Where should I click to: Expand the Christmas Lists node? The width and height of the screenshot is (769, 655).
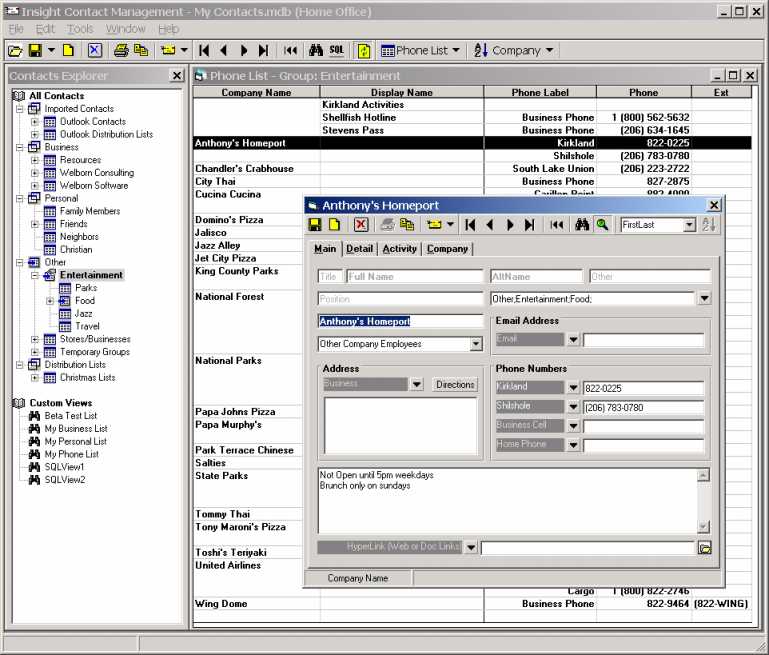tap(35, 378)
